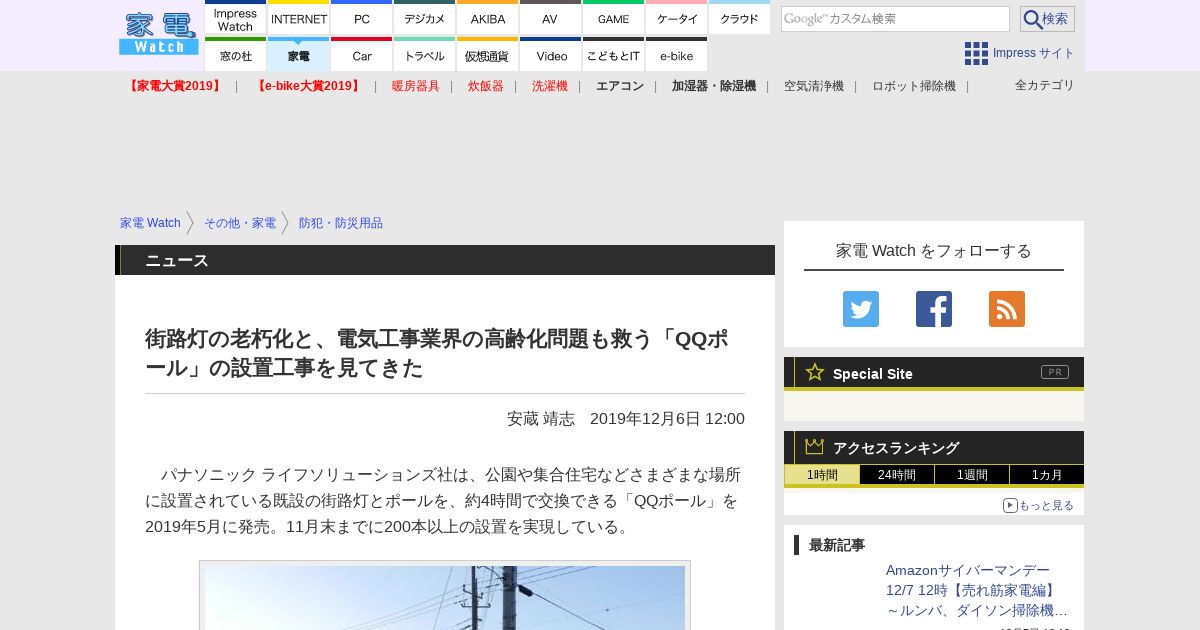Go to the エアコン category
Screen dimensions: 1200x630
620,86
